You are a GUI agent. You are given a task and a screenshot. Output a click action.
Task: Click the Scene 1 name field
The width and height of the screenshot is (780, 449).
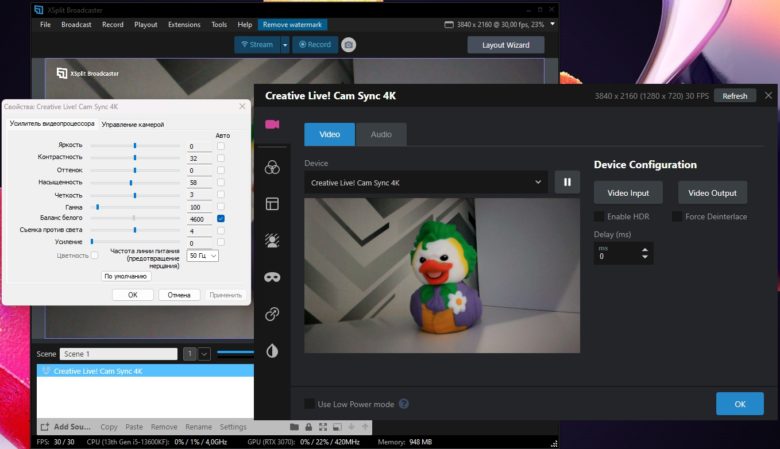pos(118,354)
